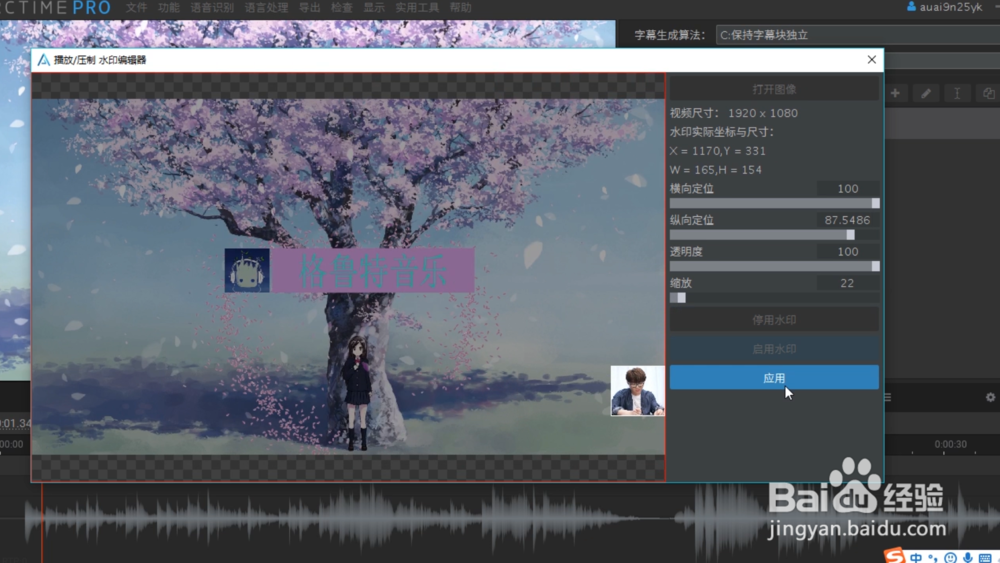The image size is (1000, 563).
Task: Click the 缩放 value field 22
Action: [848, 283]
